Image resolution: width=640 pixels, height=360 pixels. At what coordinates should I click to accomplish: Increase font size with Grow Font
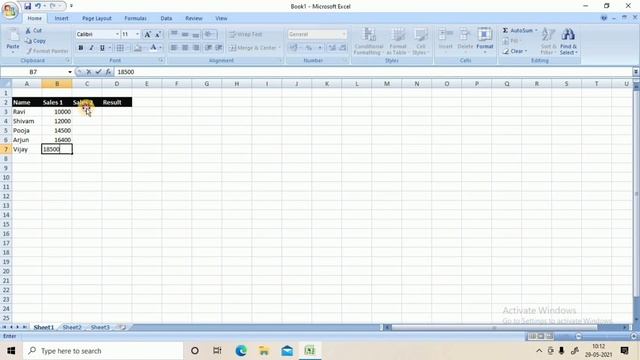click(x=147, y=34)
